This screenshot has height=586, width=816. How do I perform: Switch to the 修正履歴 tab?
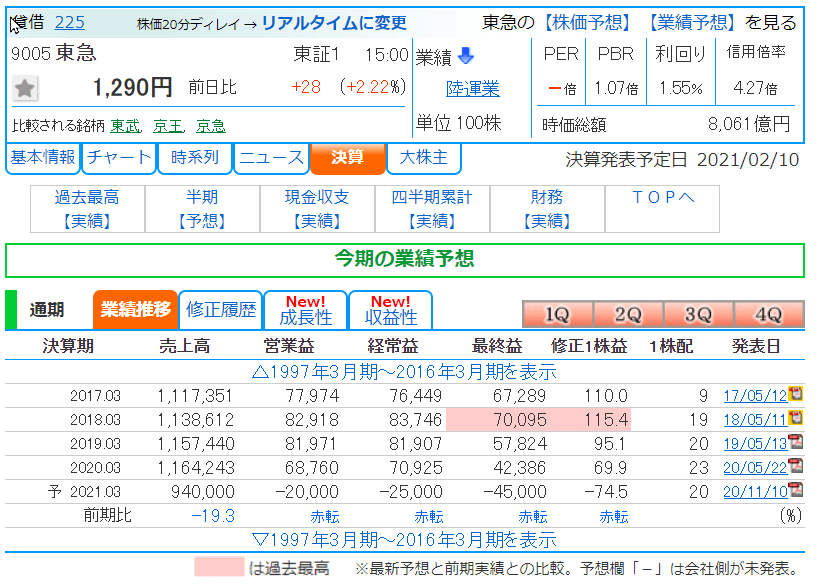(x=221, y=310)
